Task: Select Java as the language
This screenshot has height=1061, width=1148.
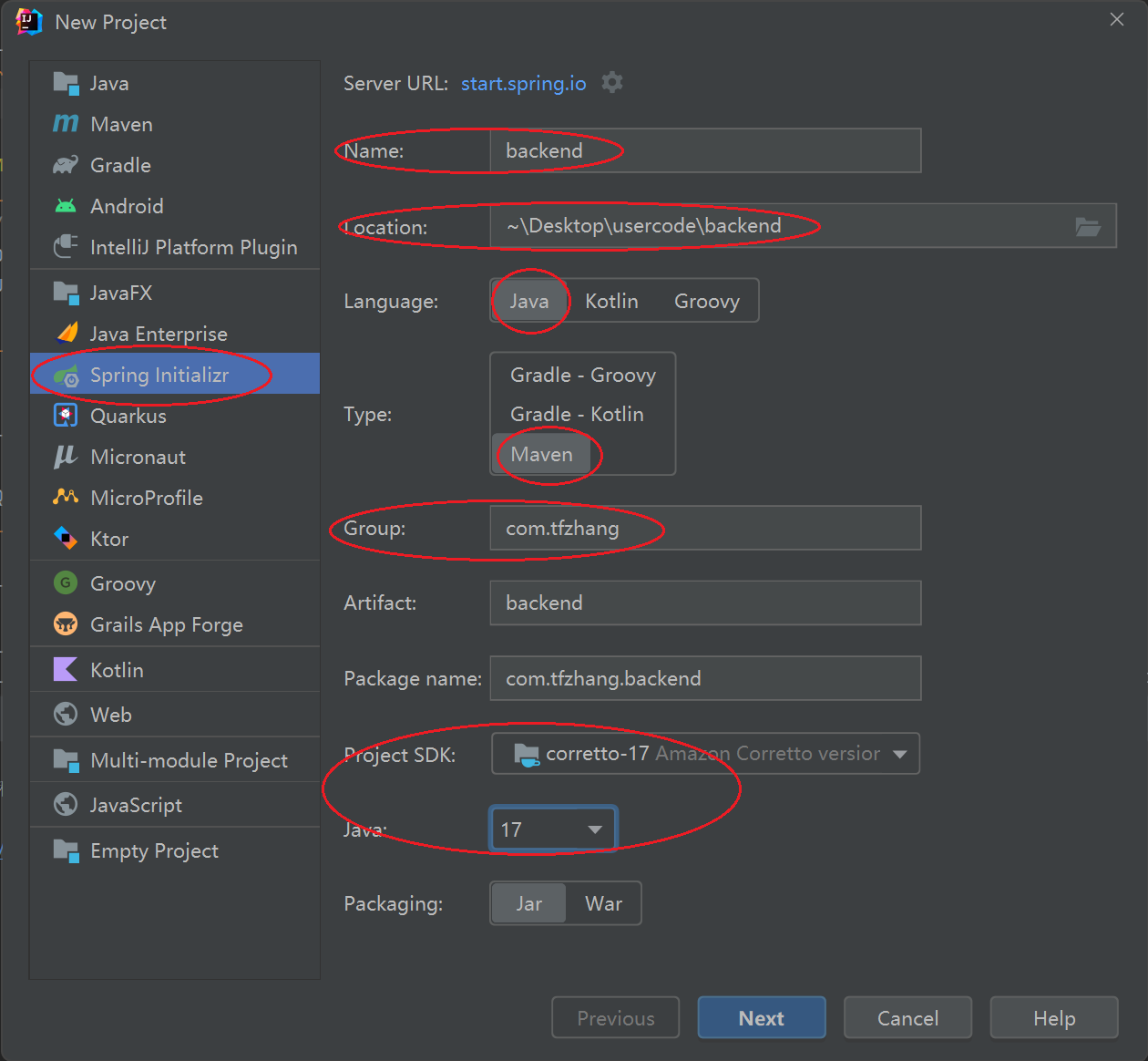Action: point(529,301)
